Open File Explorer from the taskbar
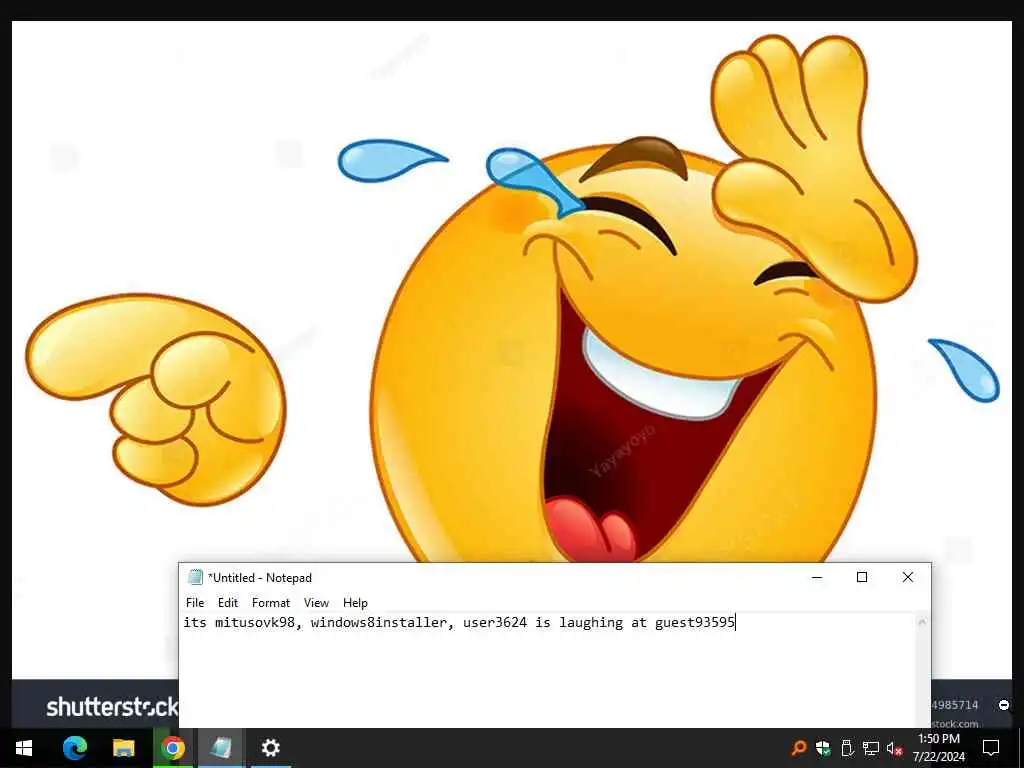1024x768 pixels. point(123,748)
